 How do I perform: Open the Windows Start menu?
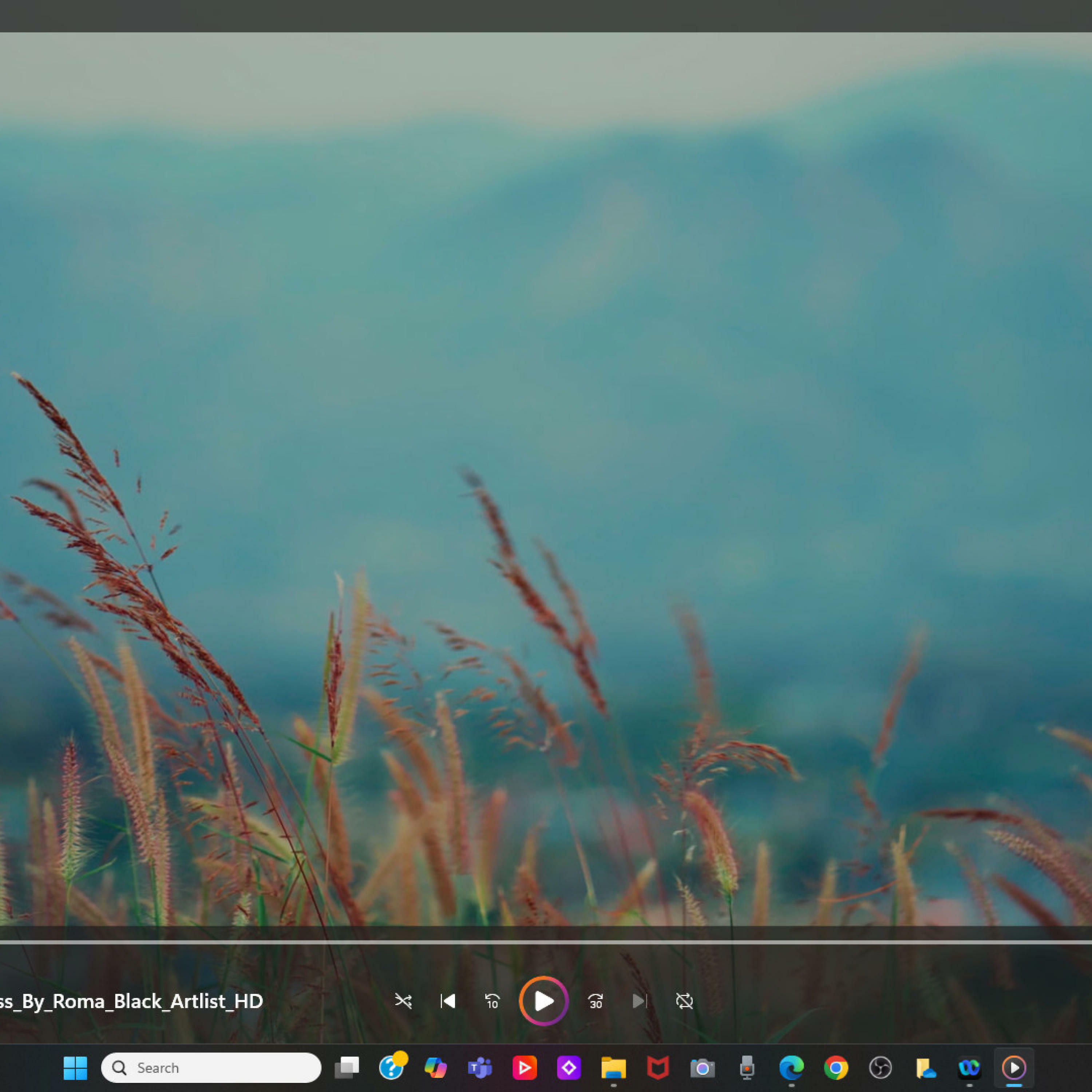point(75,1068)
